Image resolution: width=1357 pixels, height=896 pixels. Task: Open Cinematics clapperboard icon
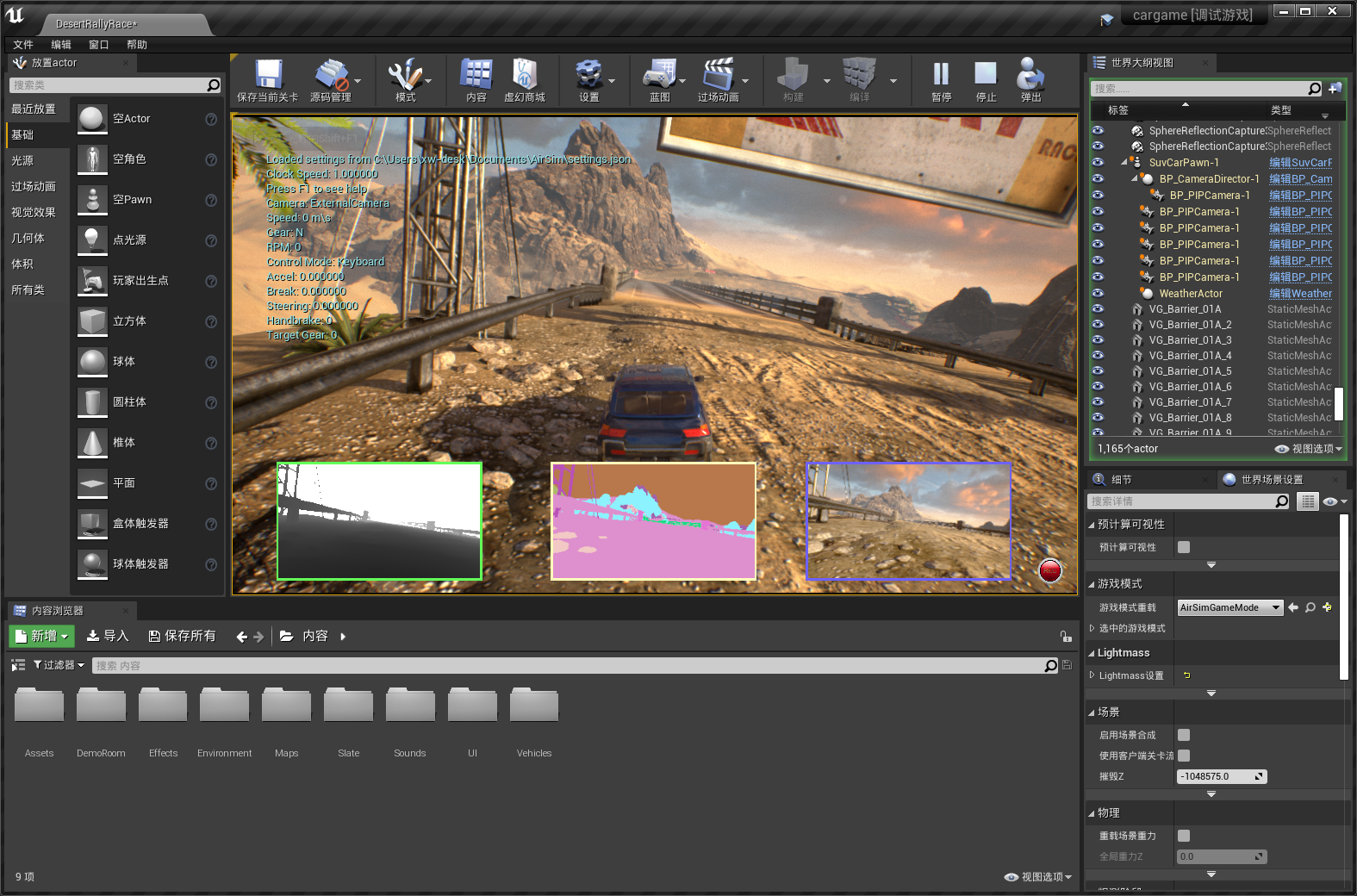(x=718, y=76)
